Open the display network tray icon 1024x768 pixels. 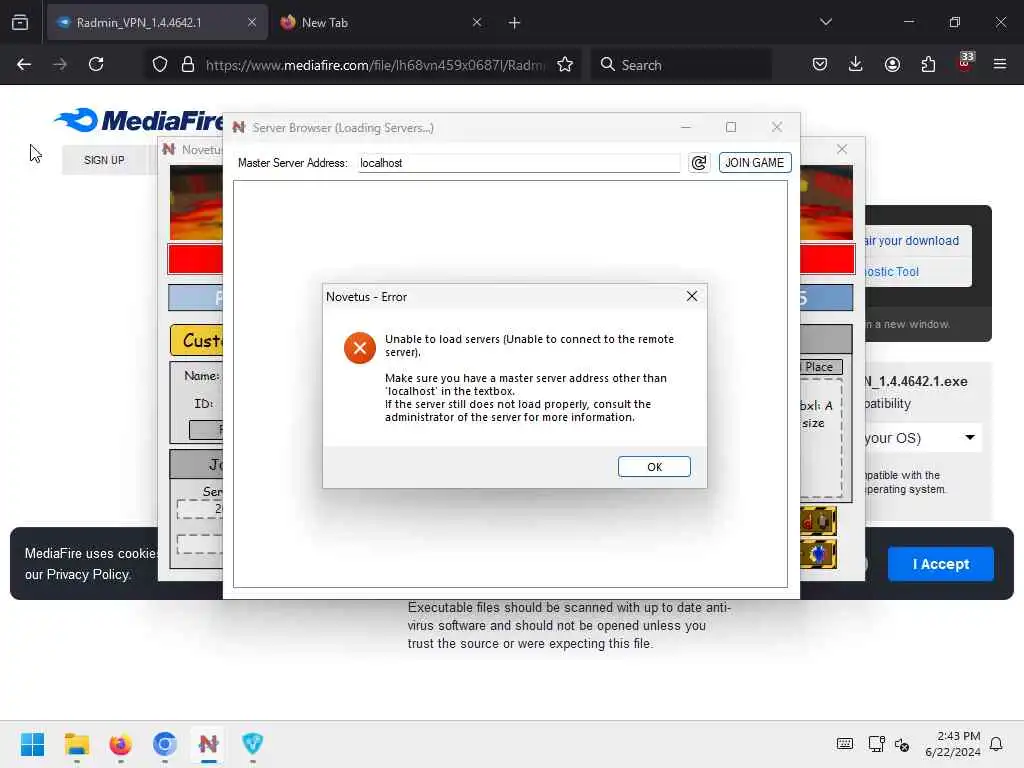tap(876, 744)
